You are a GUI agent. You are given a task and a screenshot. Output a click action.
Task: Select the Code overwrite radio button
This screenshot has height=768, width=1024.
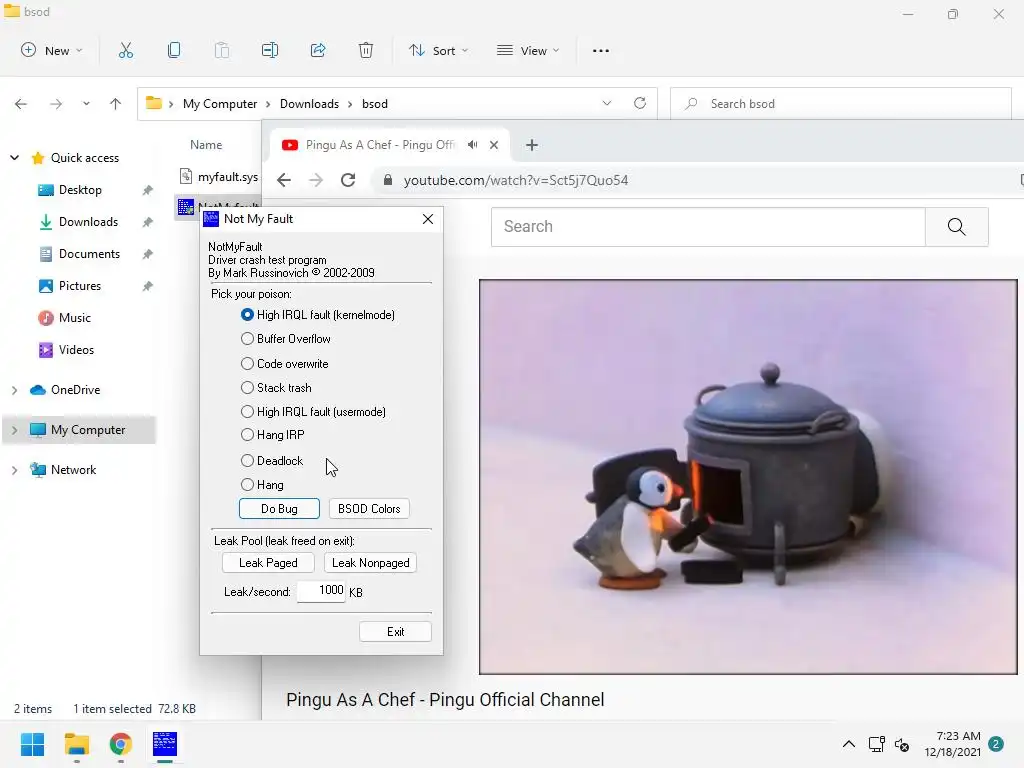[x=248, y=364]
